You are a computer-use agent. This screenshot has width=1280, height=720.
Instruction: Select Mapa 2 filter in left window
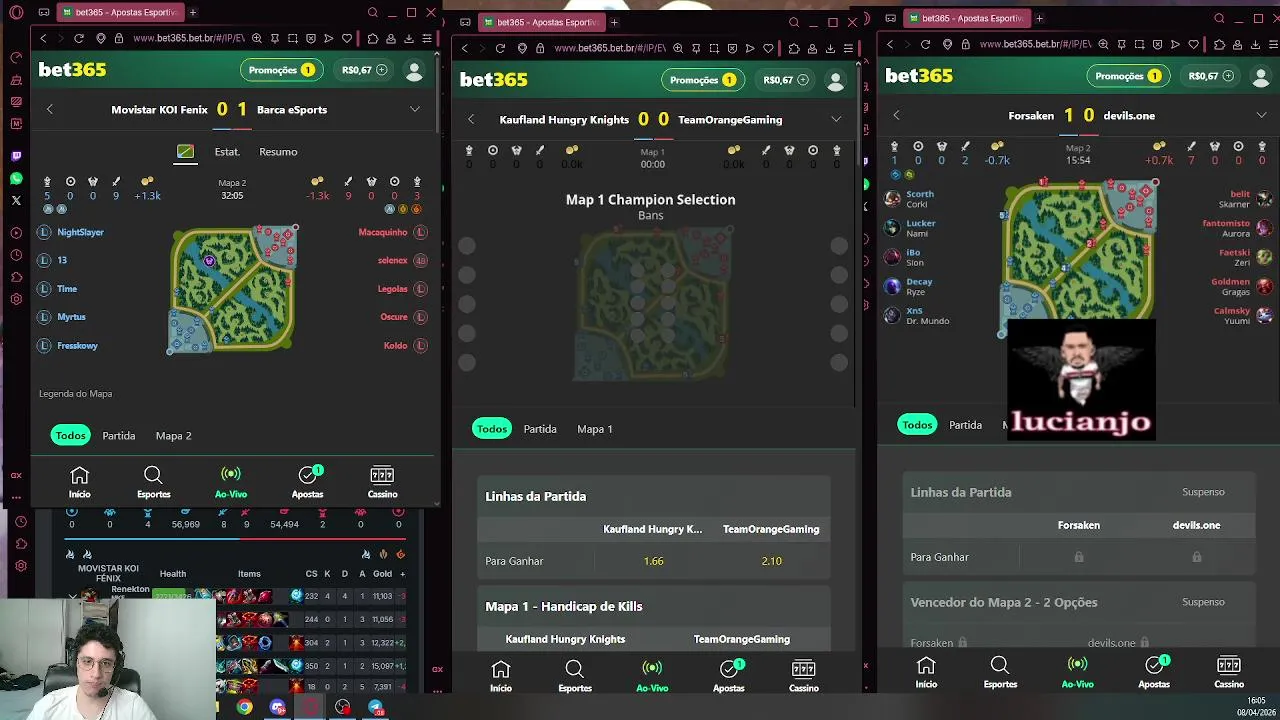click(x=173, y=436)
